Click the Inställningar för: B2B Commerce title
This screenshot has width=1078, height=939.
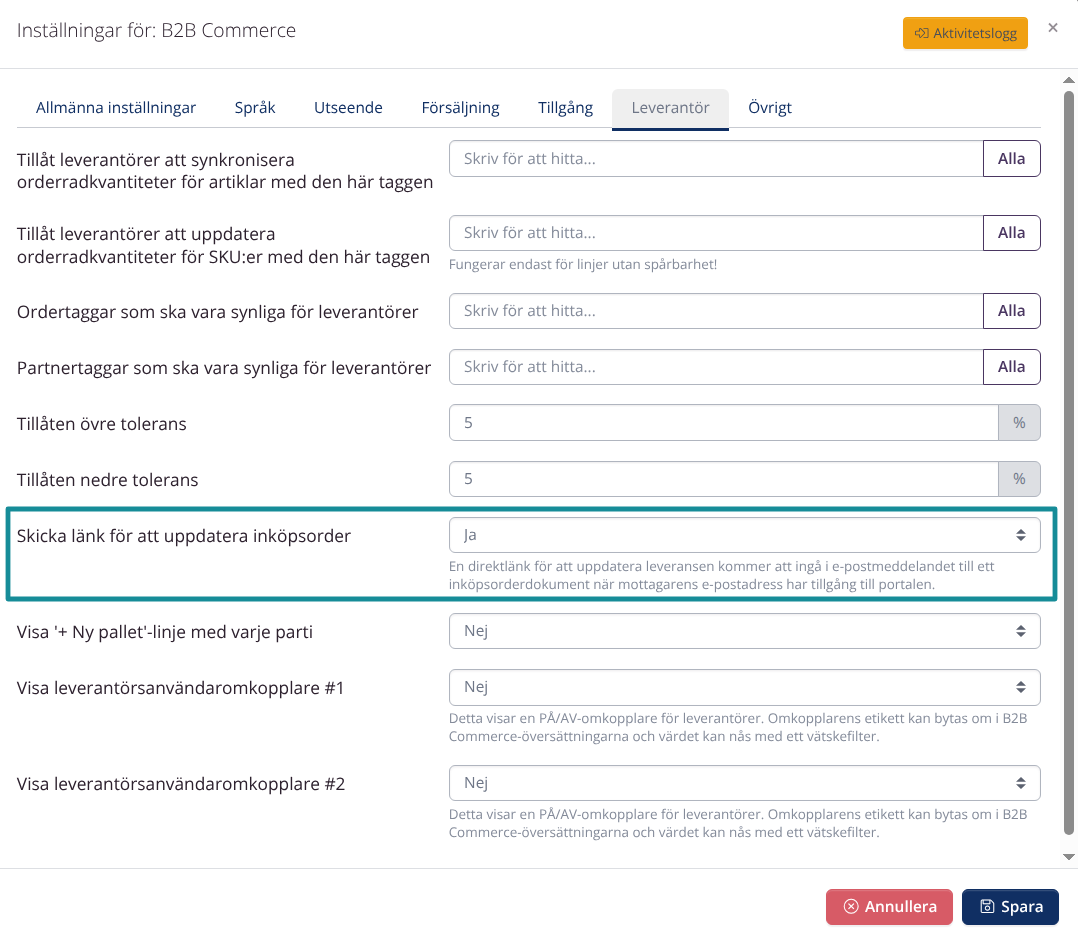click(x=156, y=30)
